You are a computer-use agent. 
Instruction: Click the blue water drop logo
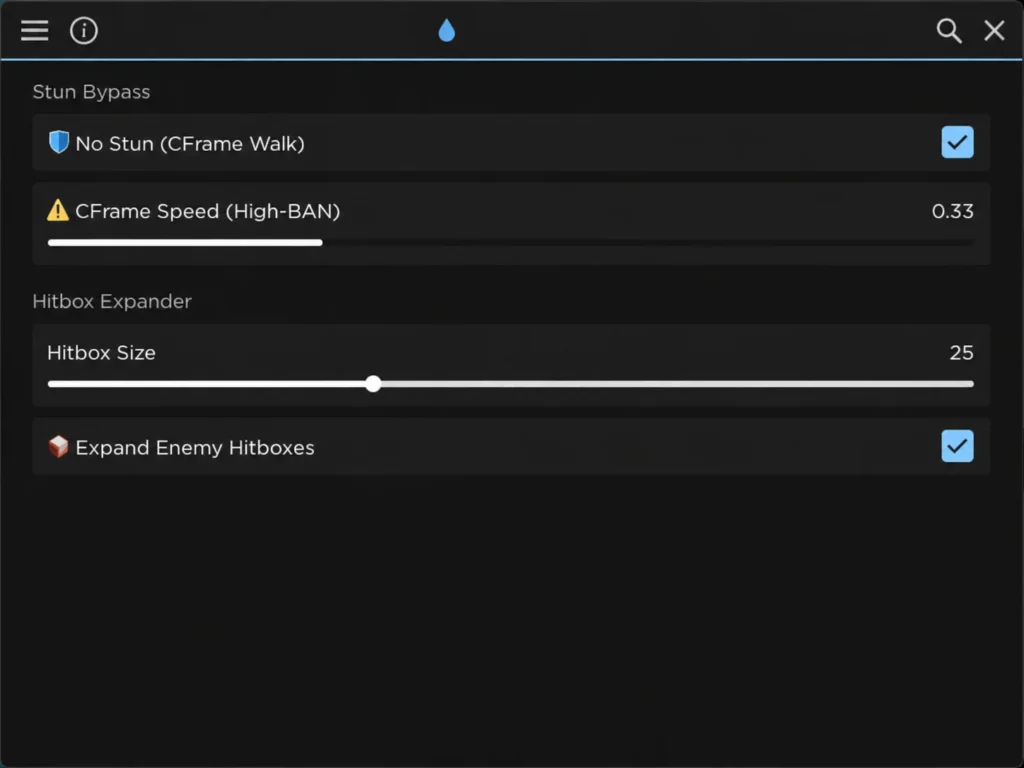pyautogui.click(x=447, y=31)
